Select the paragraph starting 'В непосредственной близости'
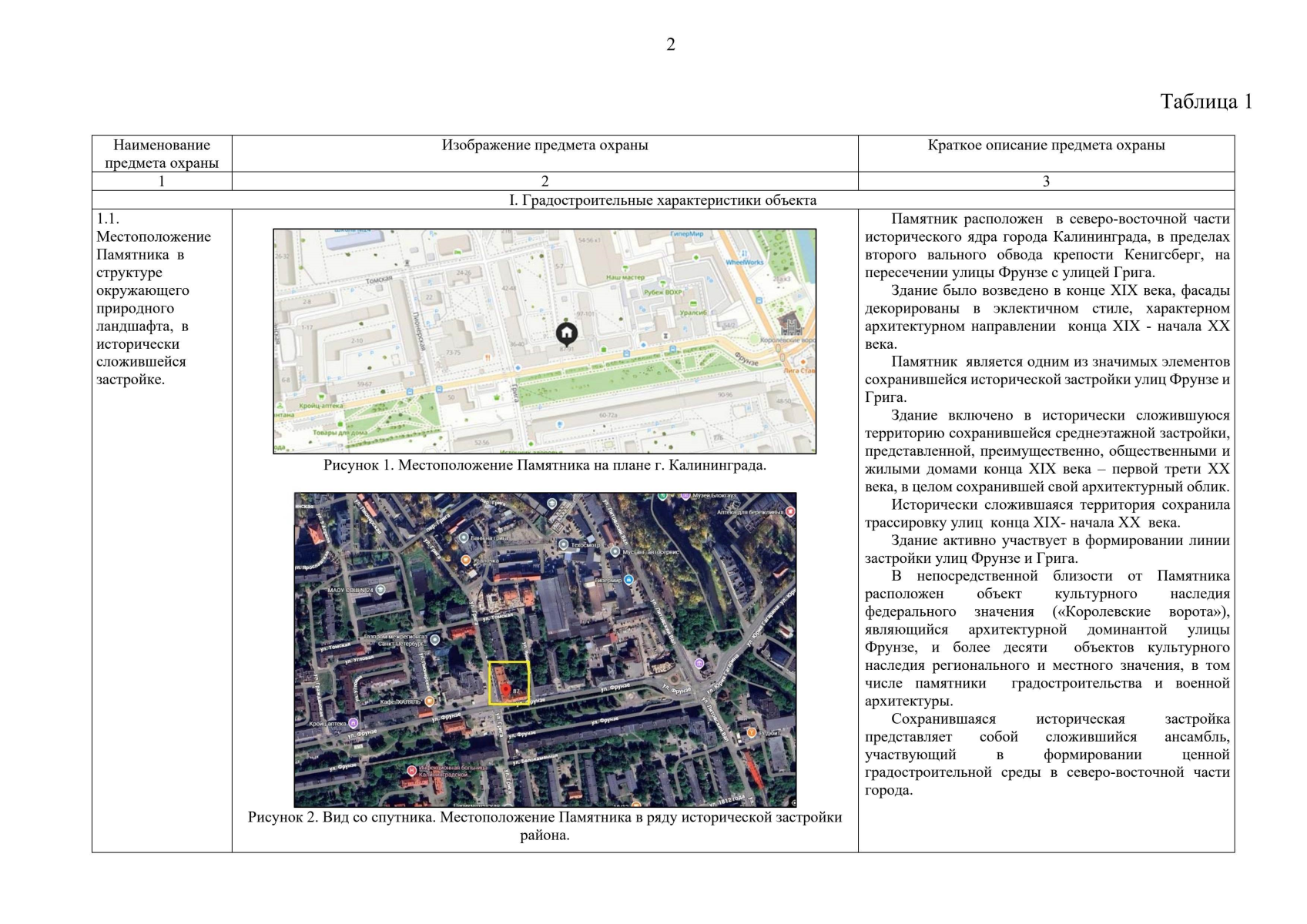This screenshot has height=924, width=1307. (x=1047, y=638)
